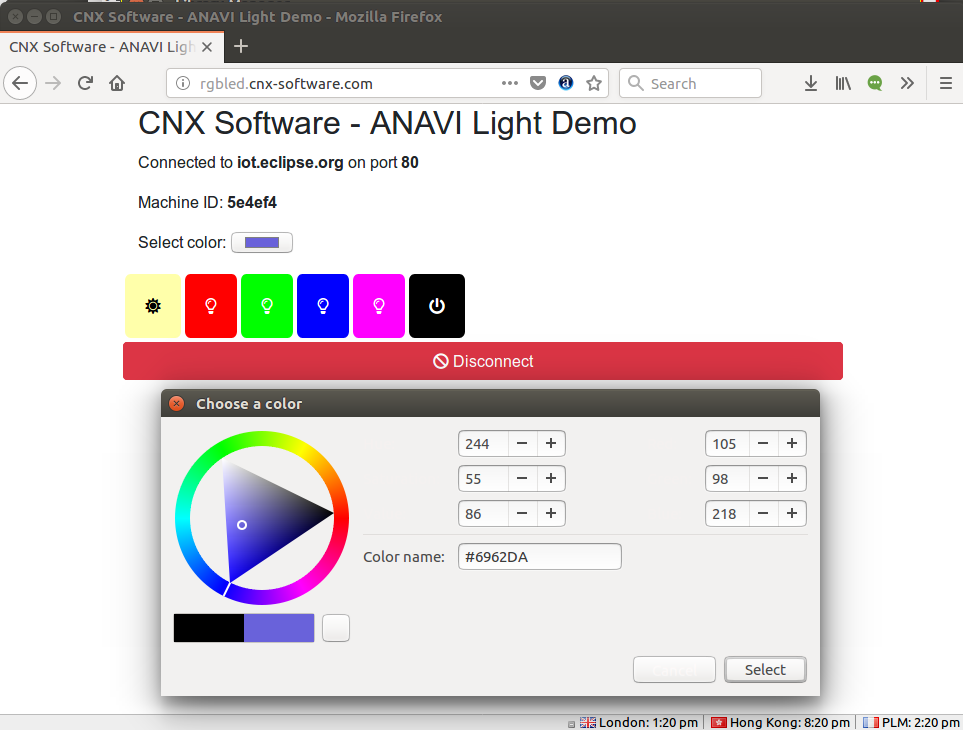Viewport: 963px width, 730px height.
Task: Go back to the previous page
Action: tap(20, 83)
